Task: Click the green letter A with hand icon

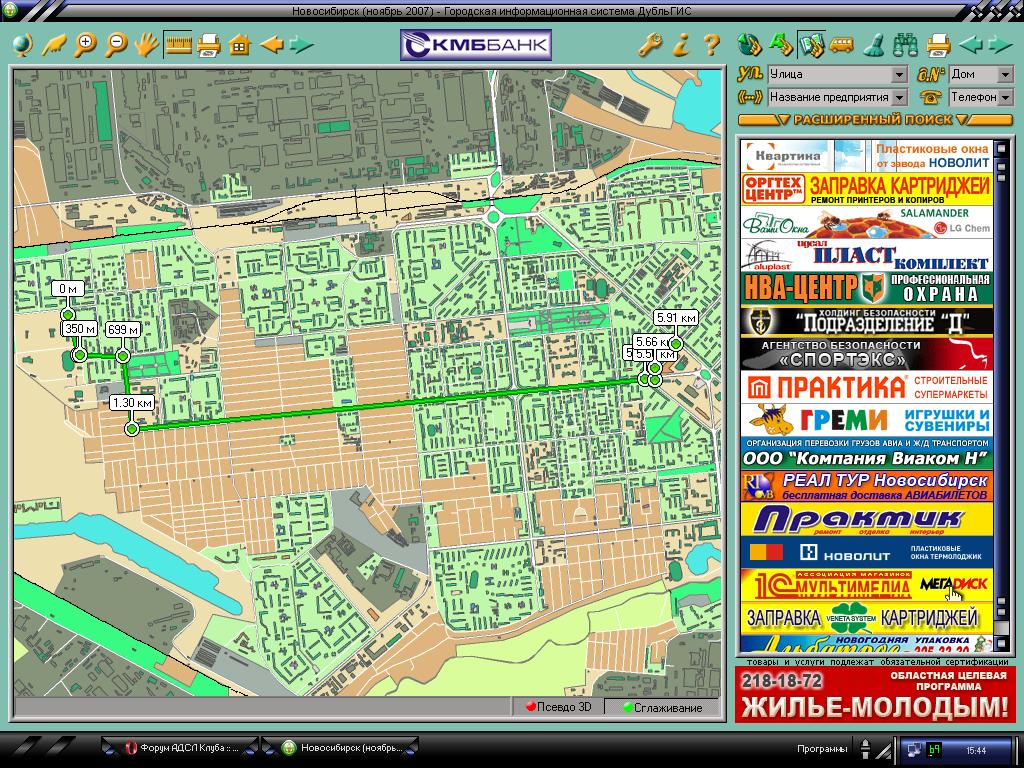Action: pos(780,44)
